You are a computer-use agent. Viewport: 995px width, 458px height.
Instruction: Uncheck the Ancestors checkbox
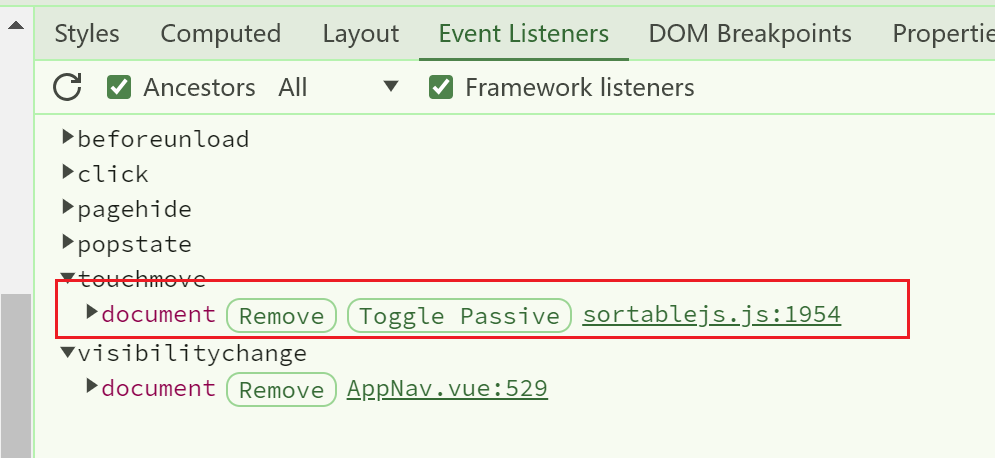(x=119, y=87)
